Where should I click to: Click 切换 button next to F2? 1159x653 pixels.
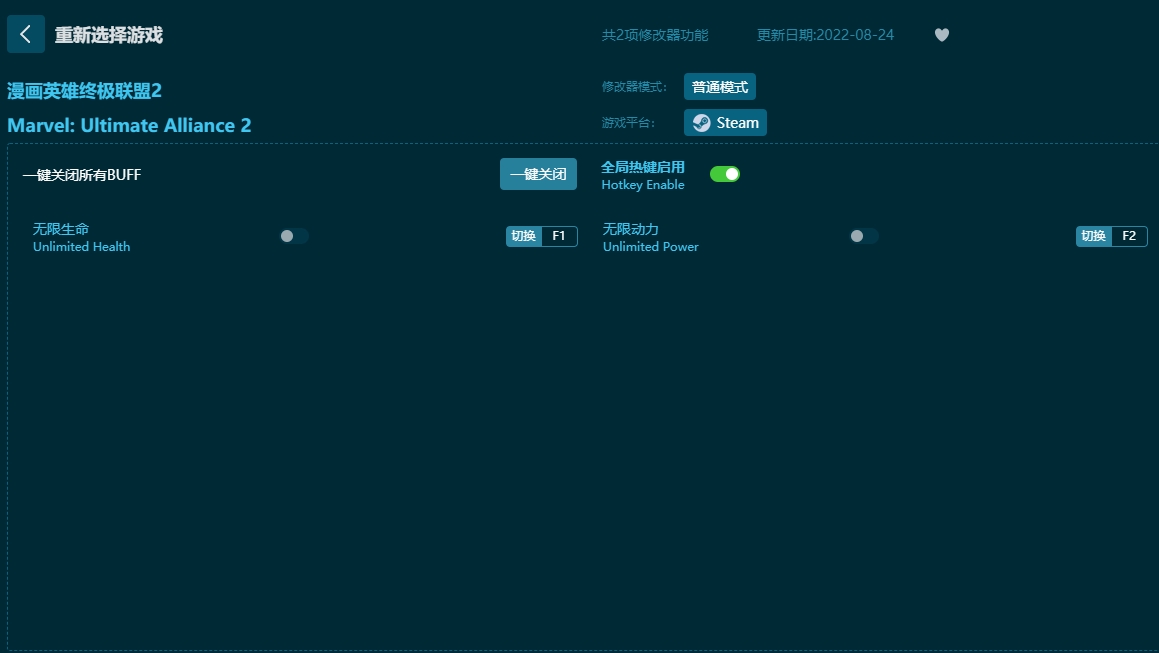(x=1093, y=236)
